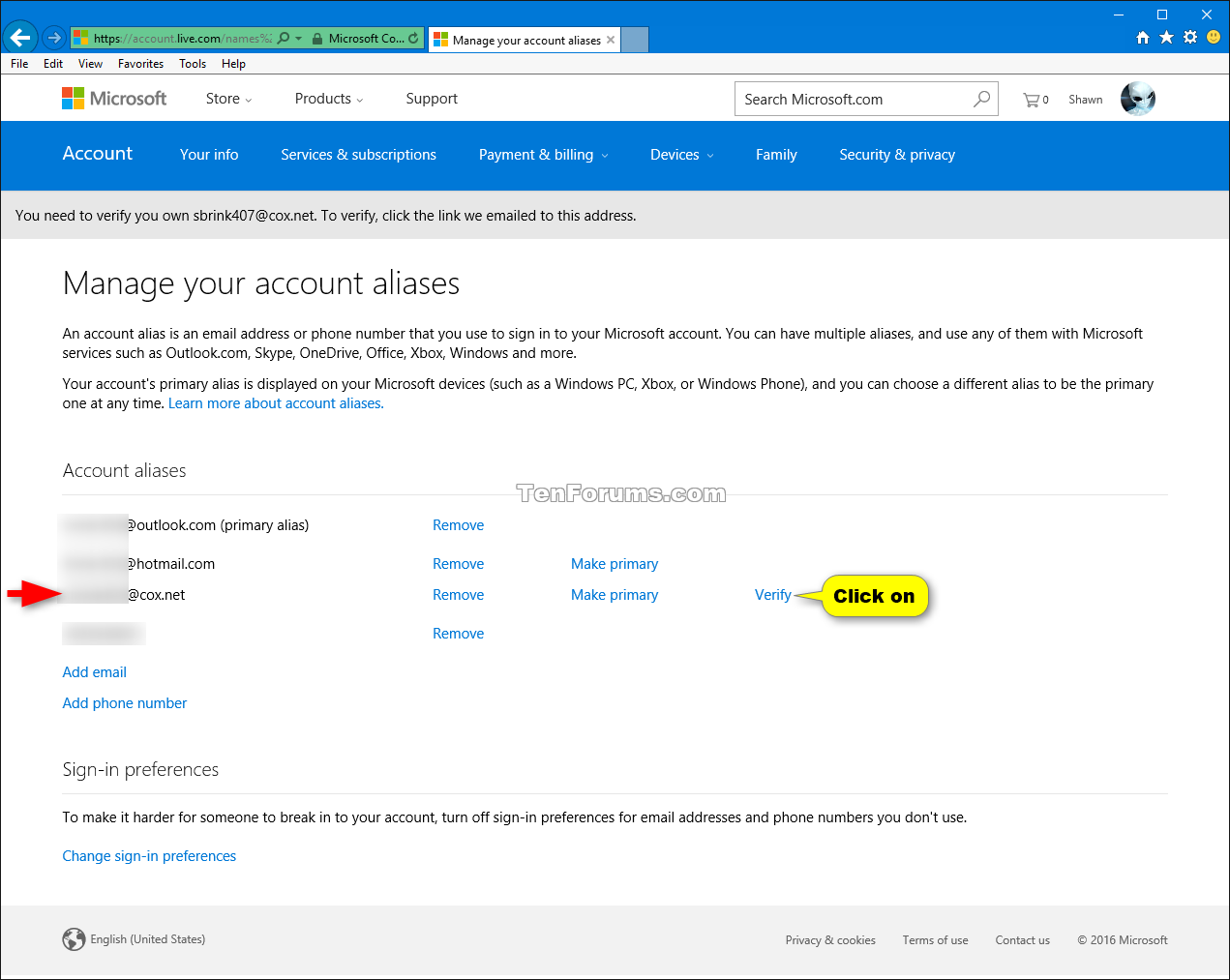This screenshot has width=1230, height=980.
Task: Expand the Devices dropdown
Action: (682, 155)
